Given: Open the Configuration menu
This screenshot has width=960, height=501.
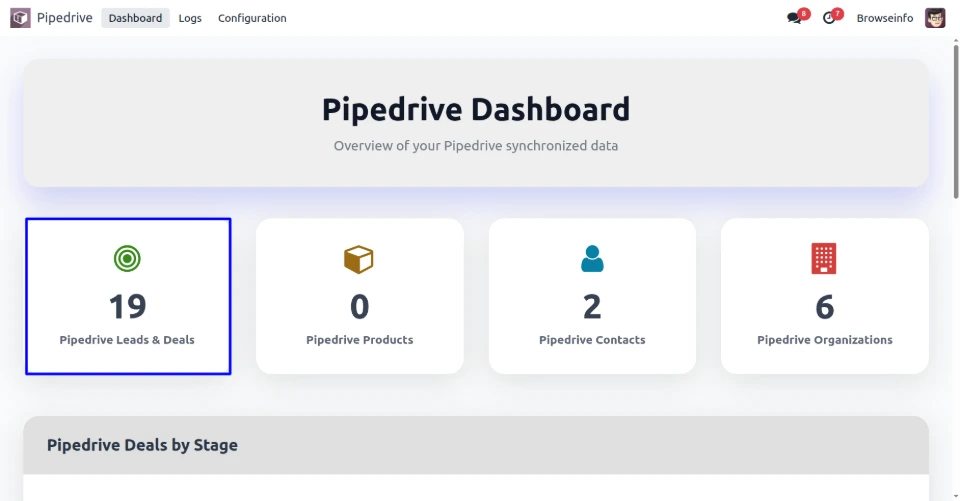Looking at the screenshot, I should click(252, 18).
